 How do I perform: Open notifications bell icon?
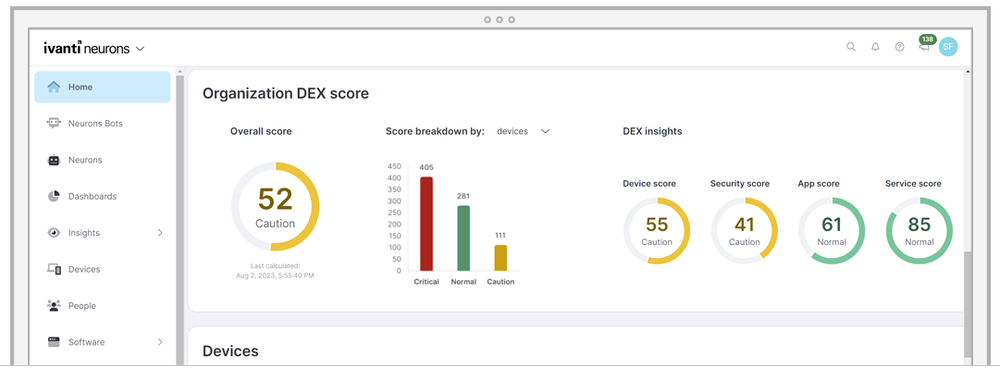coord(875,47)
